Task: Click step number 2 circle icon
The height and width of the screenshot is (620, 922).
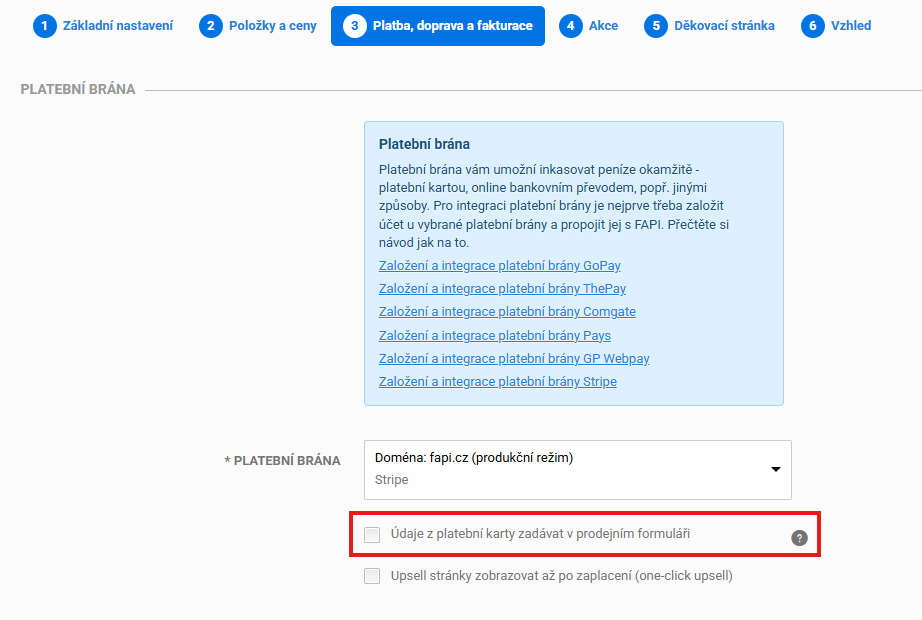Action: (x=211, y=26)
